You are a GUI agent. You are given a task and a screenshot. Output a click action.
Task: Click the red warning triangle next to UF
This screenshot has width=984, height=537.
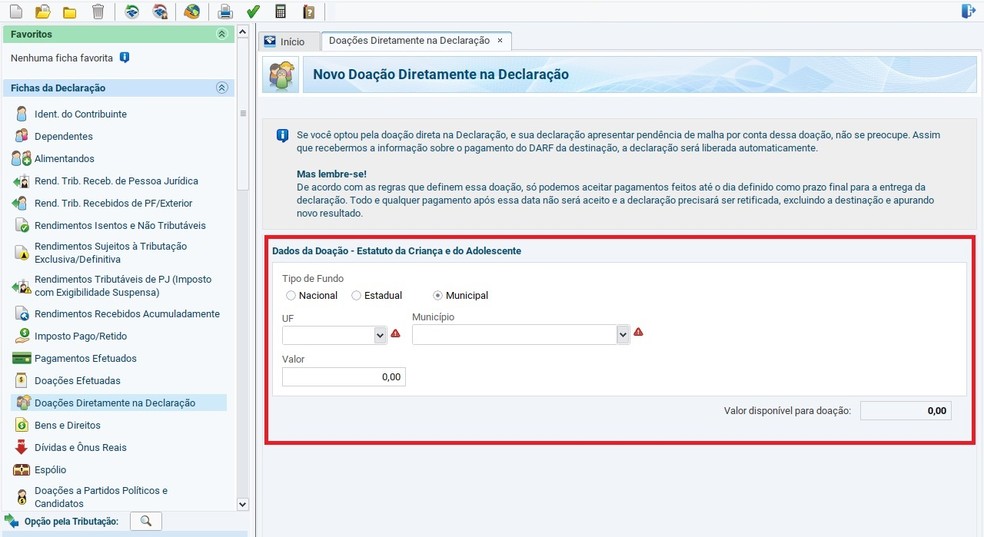[x=395, y=333]
